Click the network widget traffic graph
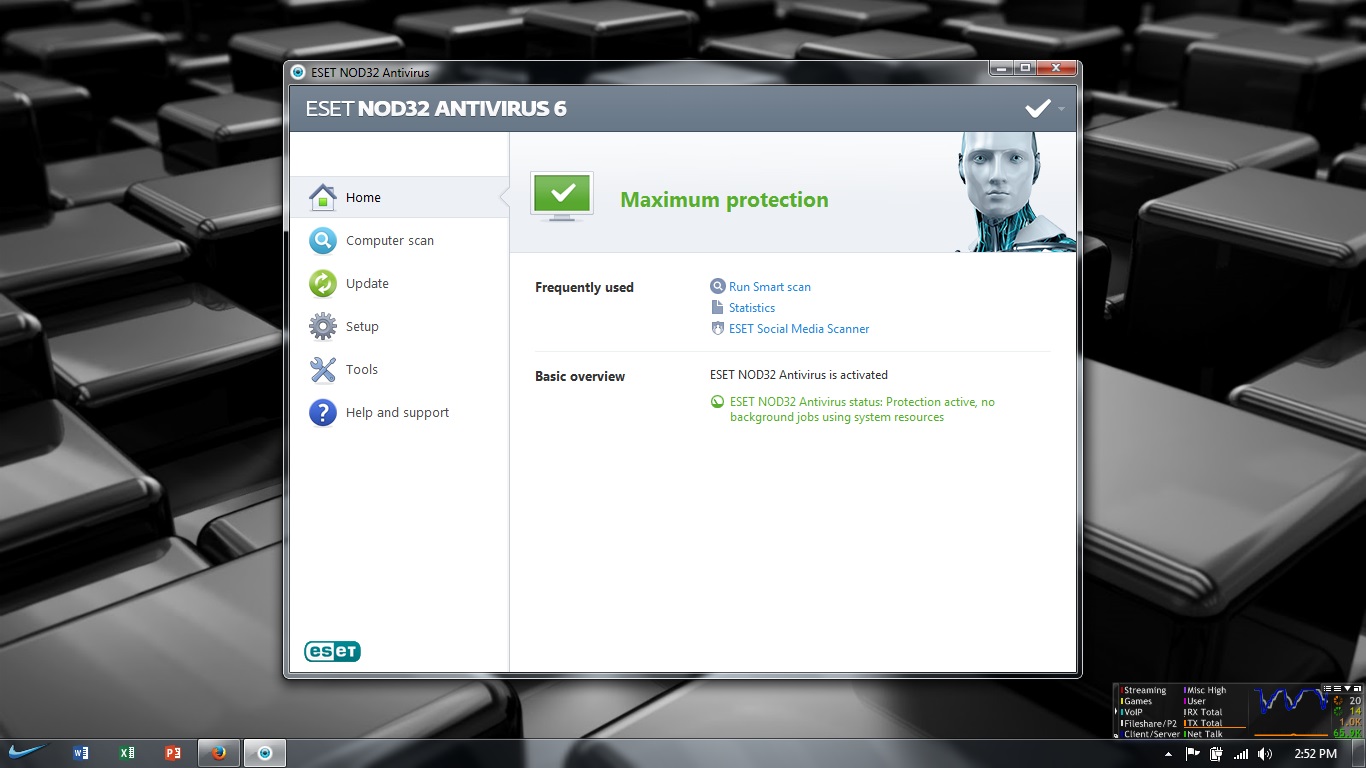The image size is (1366, 768). click(x=1291, y=711)
